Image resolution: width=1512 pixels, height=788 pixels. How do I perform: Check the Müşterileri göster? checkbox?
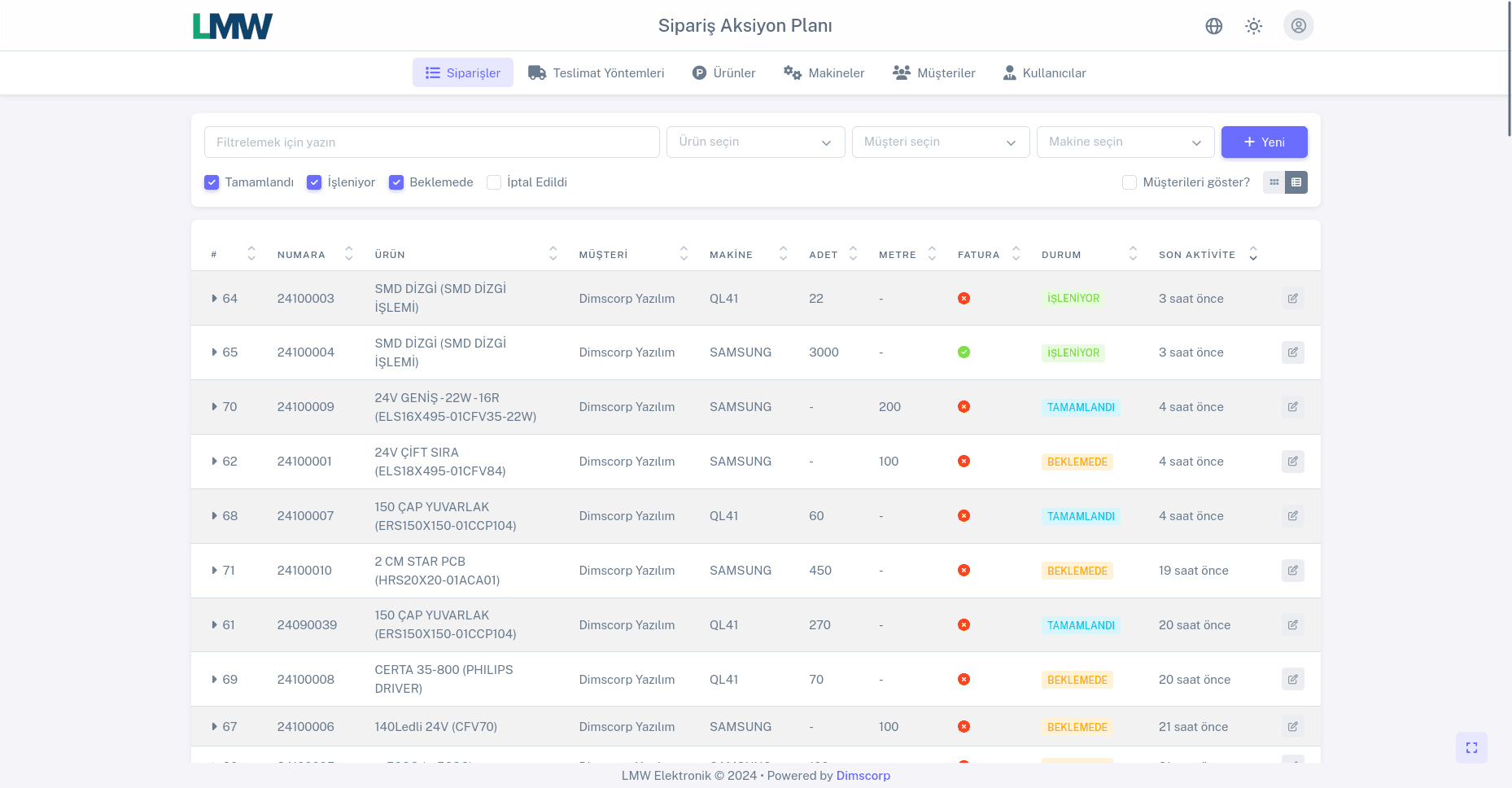point(1129,182)
